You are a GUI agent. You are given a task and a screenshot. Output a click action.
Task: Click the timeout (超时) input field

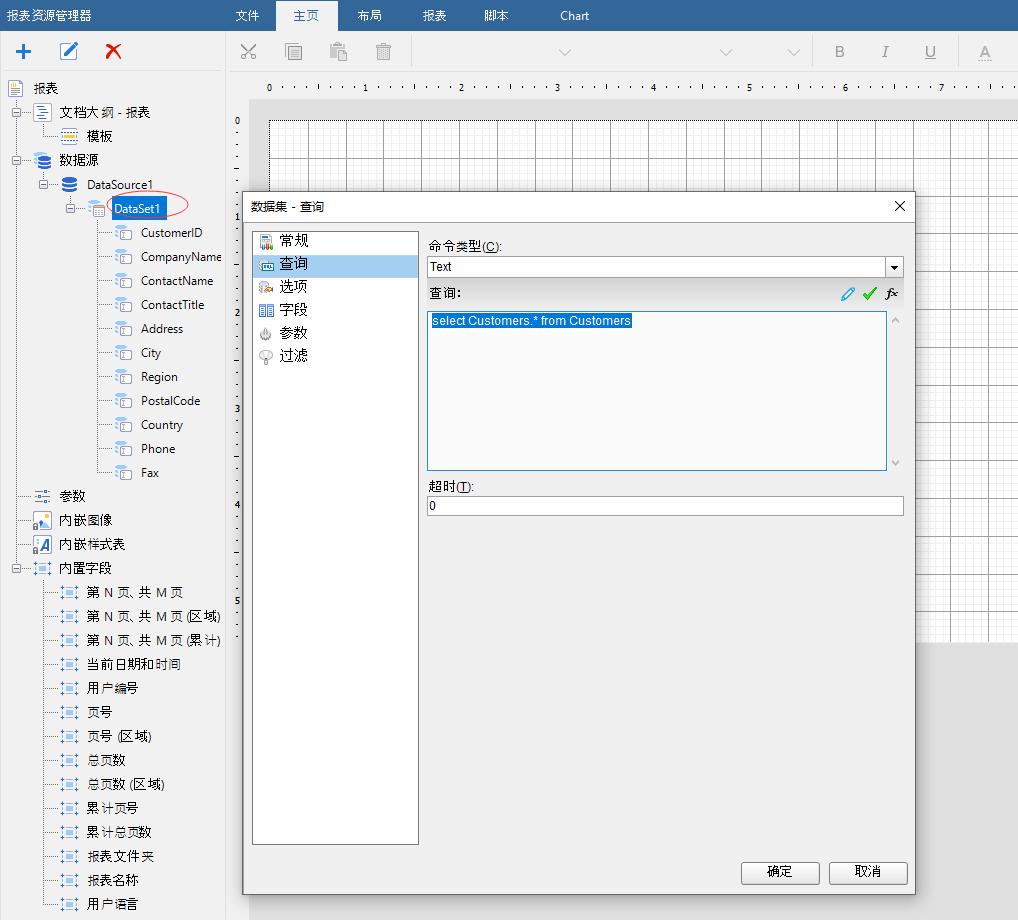pos(664,506)
